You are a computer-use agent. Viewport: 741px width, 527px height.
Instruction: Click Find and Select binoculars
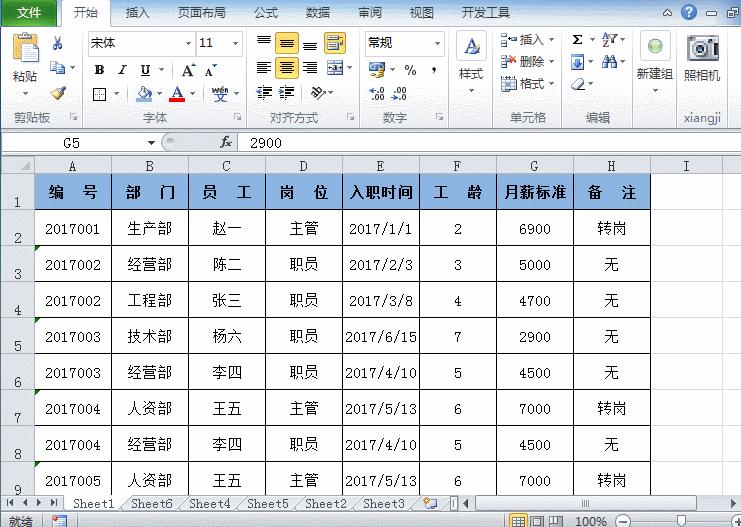(x=610, y=62)
